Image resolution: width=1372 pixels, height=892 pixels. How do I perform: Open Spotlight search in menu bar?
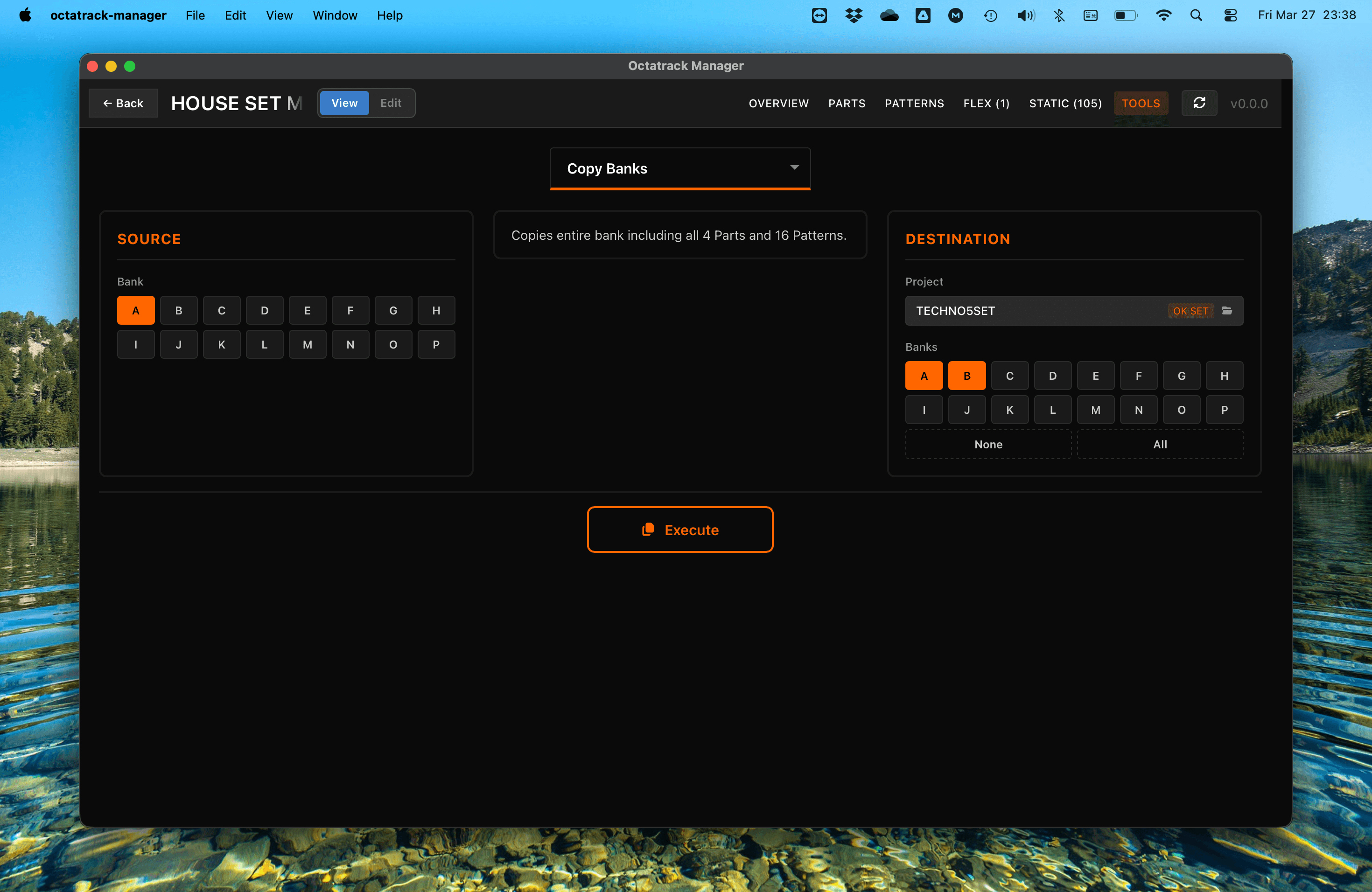[x=1196, y=15]
